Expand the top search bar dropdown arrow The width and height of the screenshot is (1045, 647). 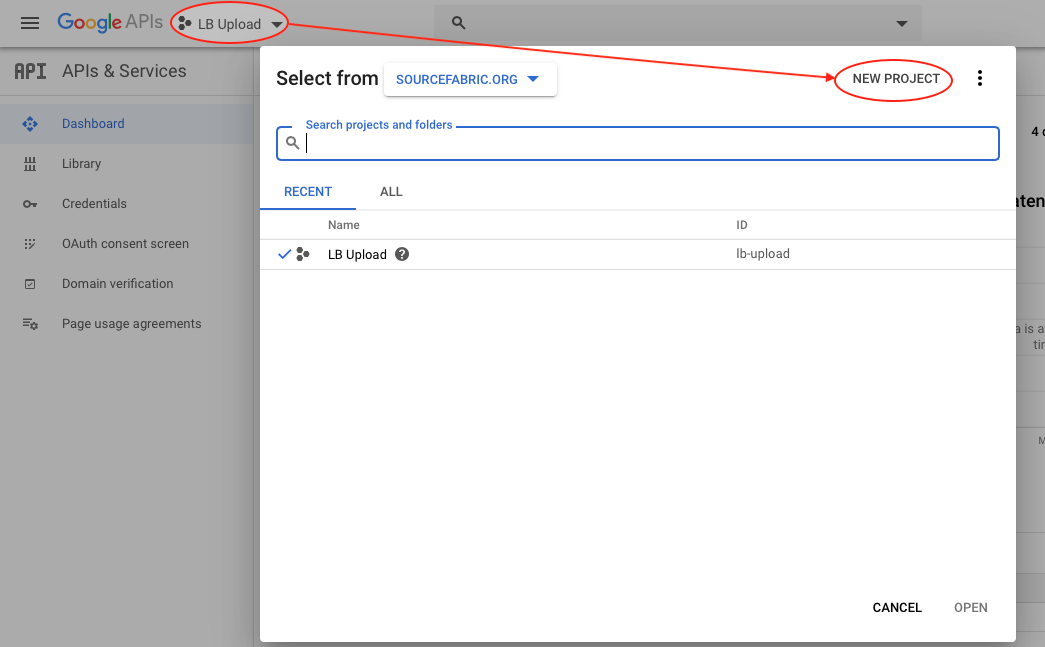[x=902, y=23]
